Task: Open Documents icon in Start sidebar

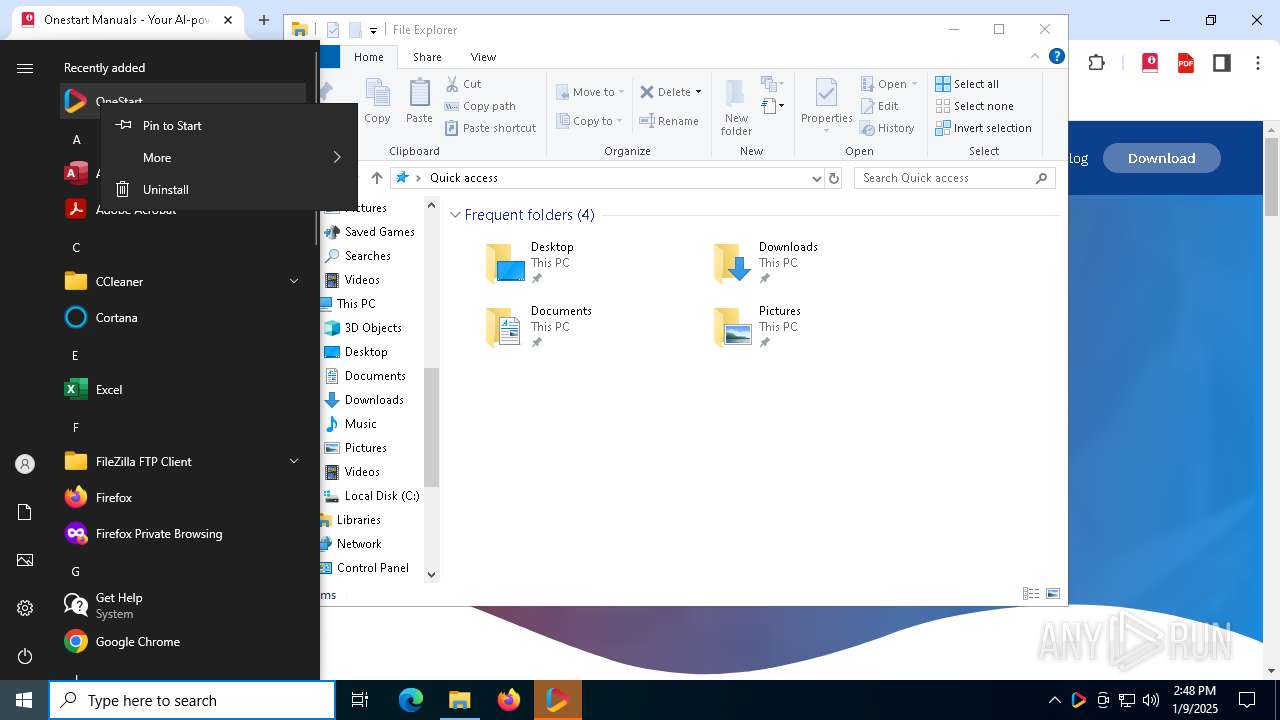Action: click(x=25, y=512)
